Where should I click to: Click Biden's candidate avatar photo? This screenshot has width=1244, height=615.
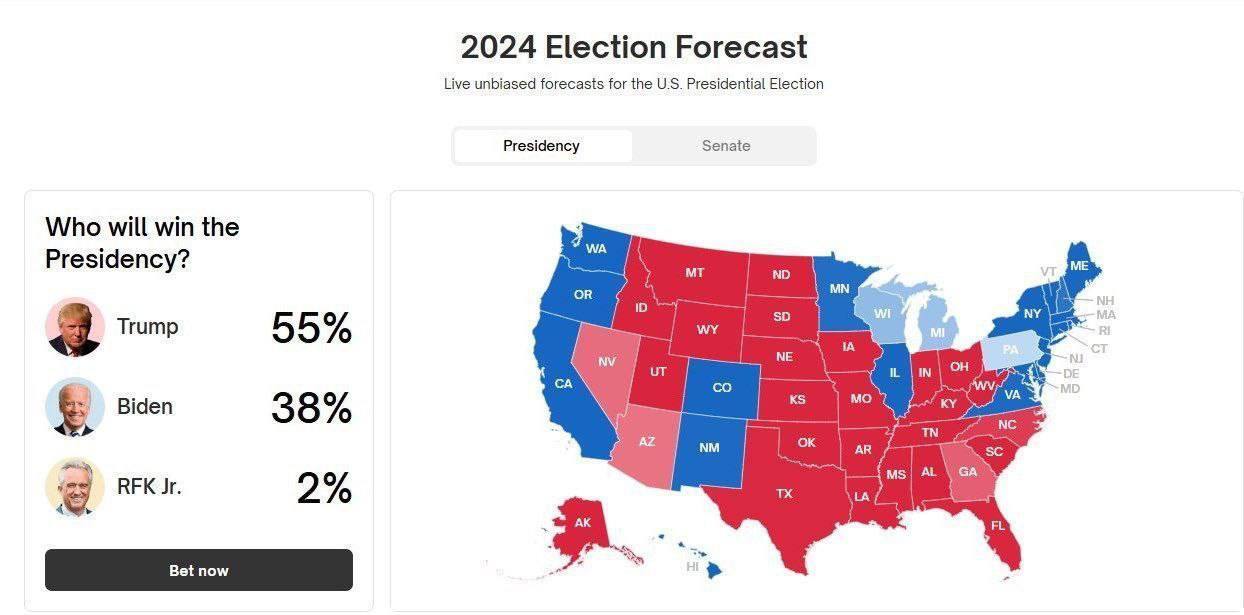pos(75,407)
